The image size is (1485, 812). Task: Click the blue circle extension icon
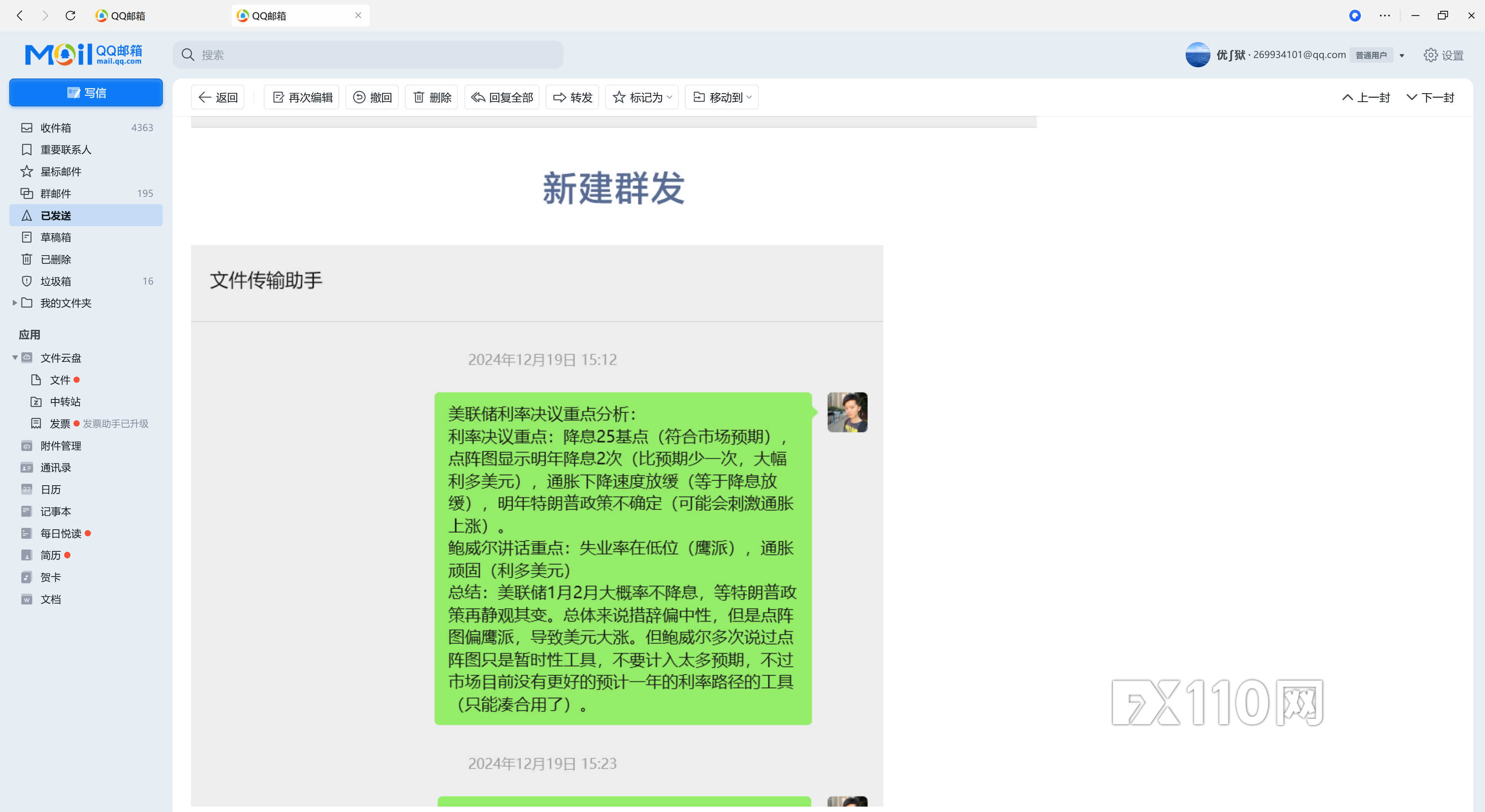tap(1355, 15)
